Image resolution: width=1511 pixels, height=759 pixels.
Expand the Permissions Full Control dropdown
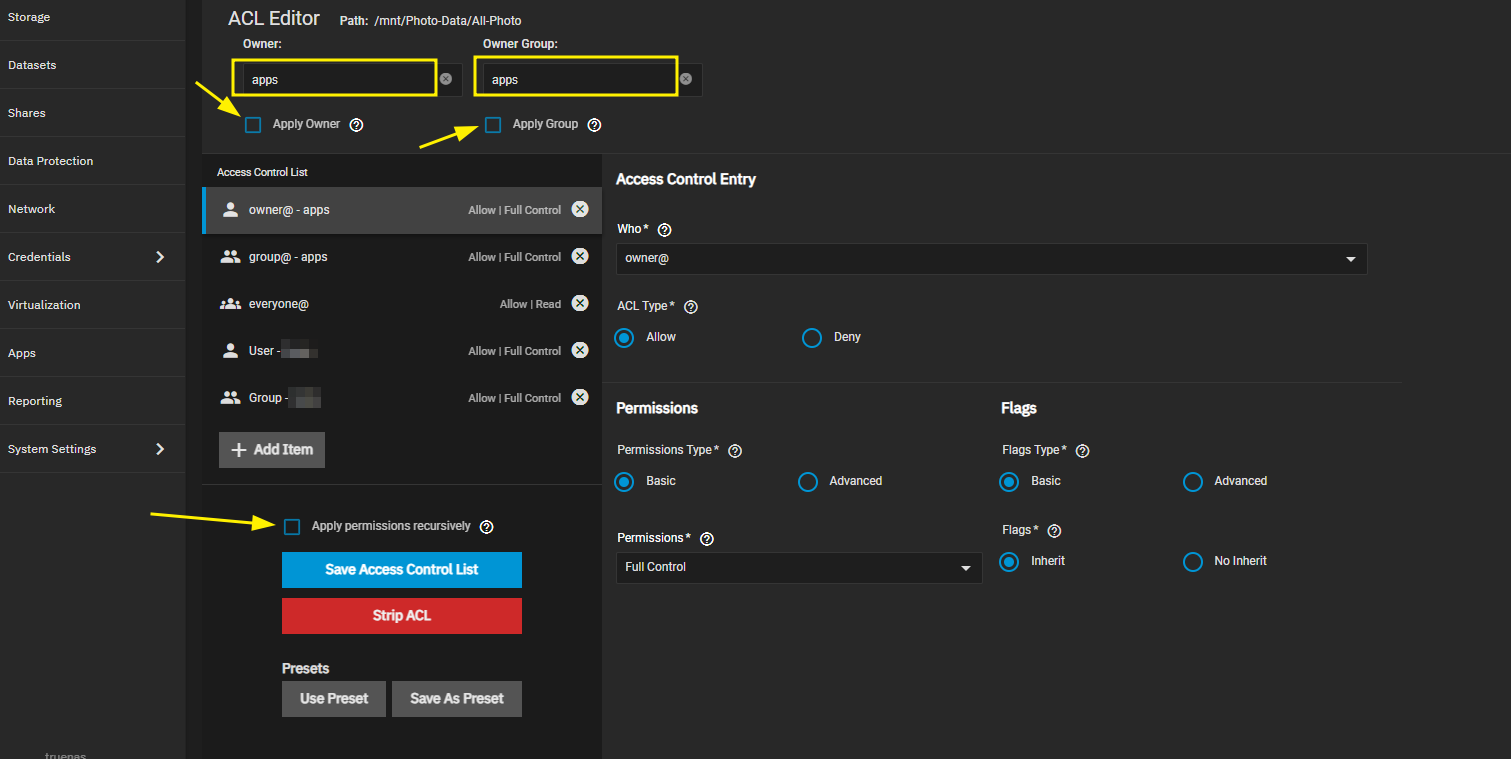pos(798,568)
